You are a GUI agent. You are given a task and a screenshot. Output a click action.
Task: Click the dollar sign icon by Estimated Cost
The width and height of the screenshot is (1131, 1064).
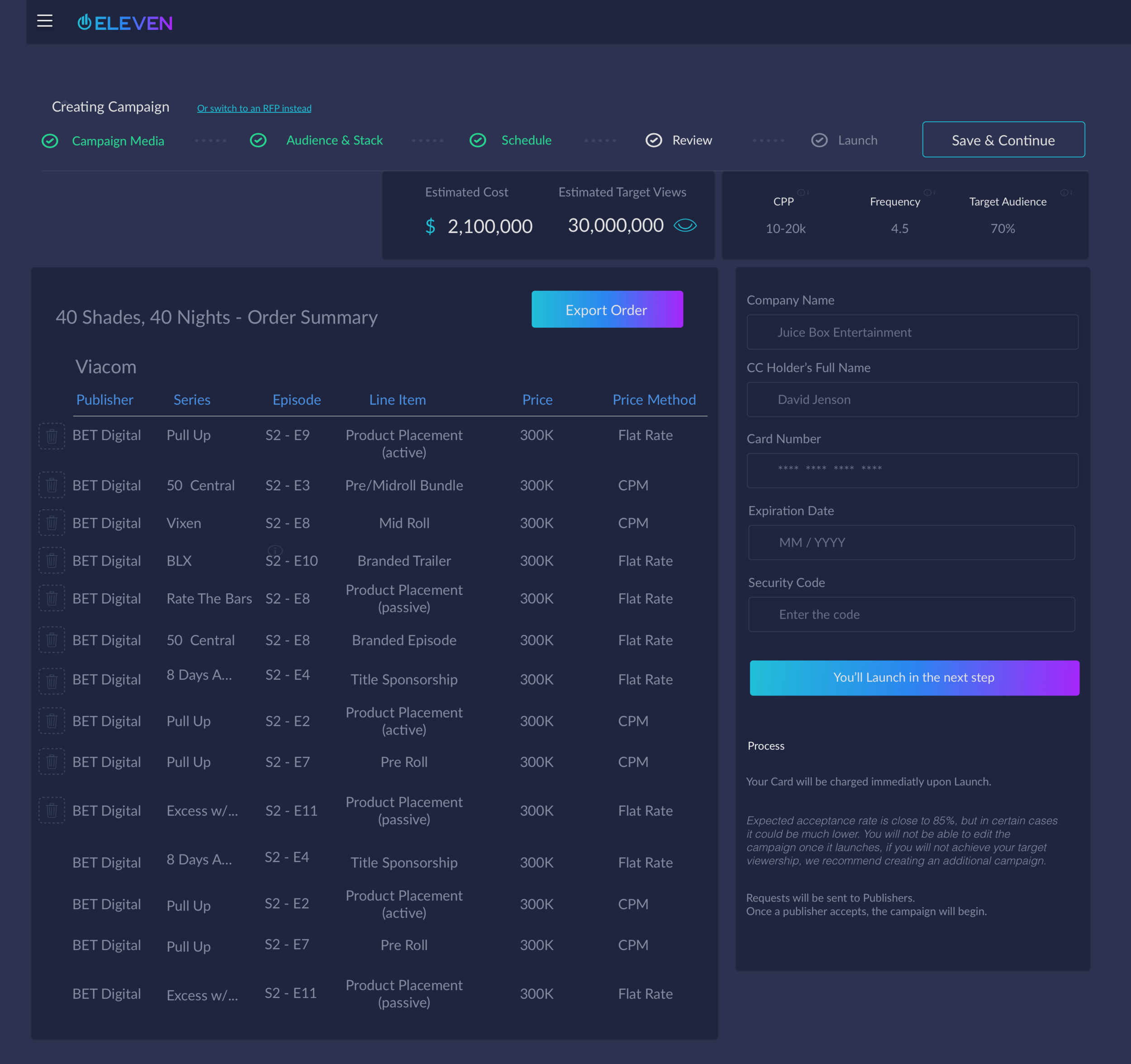coord(430,226)
